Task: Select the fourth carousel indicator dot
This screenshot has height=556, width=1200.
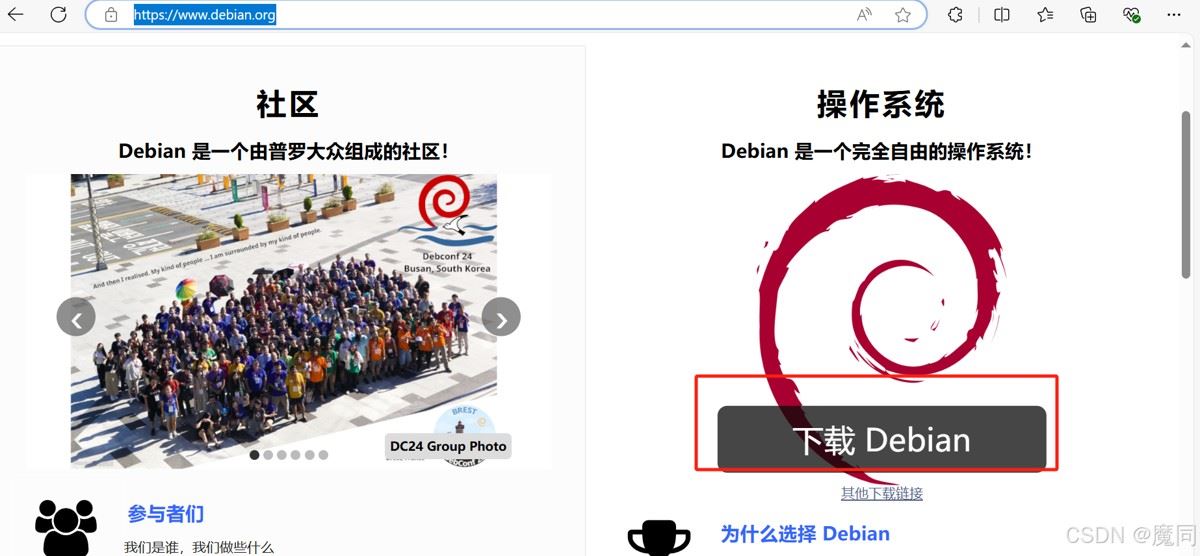Action: coord(296,455)
